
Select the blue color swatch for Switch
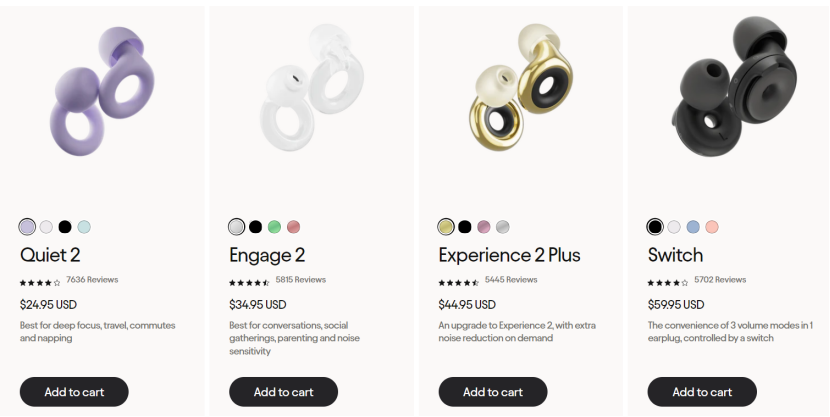[693, 227]
